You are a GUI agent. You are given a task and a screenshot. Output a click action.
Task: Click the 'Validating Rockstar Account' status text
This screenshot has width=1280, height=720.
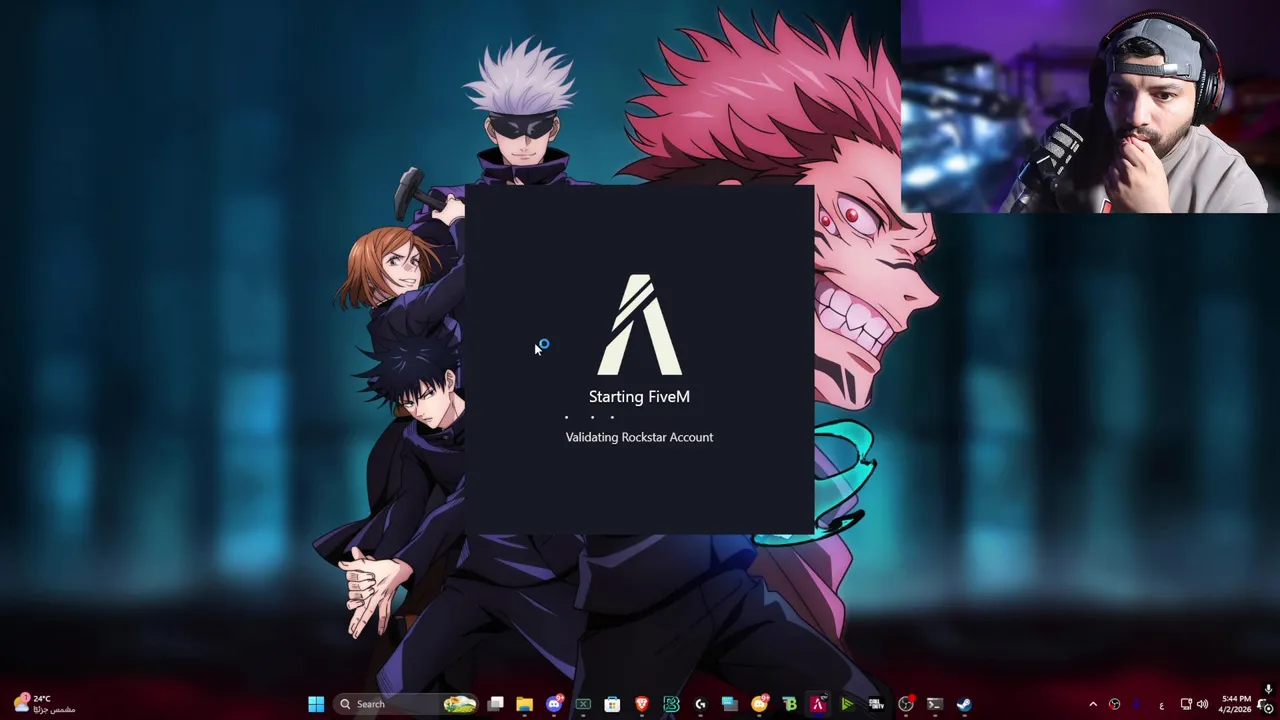(639, 437)
